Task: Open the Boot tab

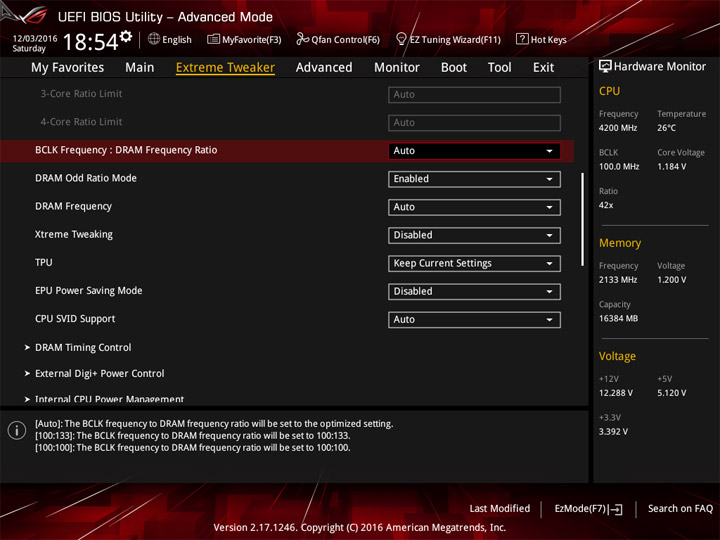Action: (454, 68)
